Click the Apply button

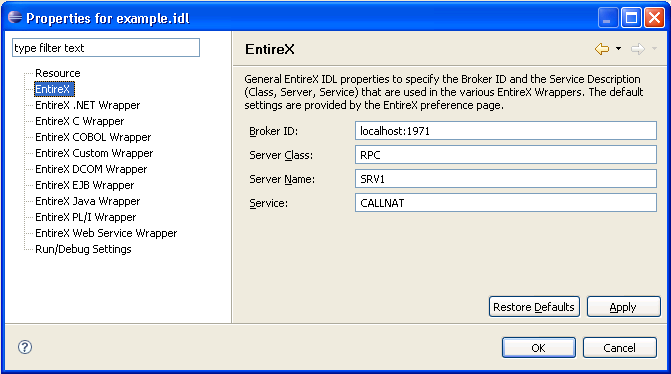(x=623, y=307)
